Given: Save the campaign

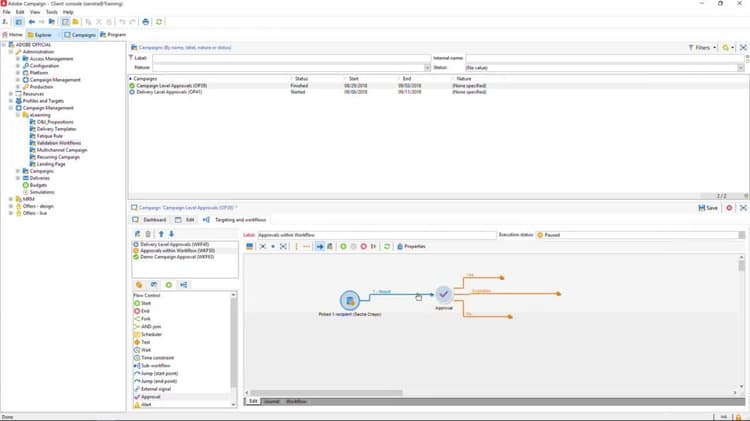Looking at the screenshot, I should (708, 208).
